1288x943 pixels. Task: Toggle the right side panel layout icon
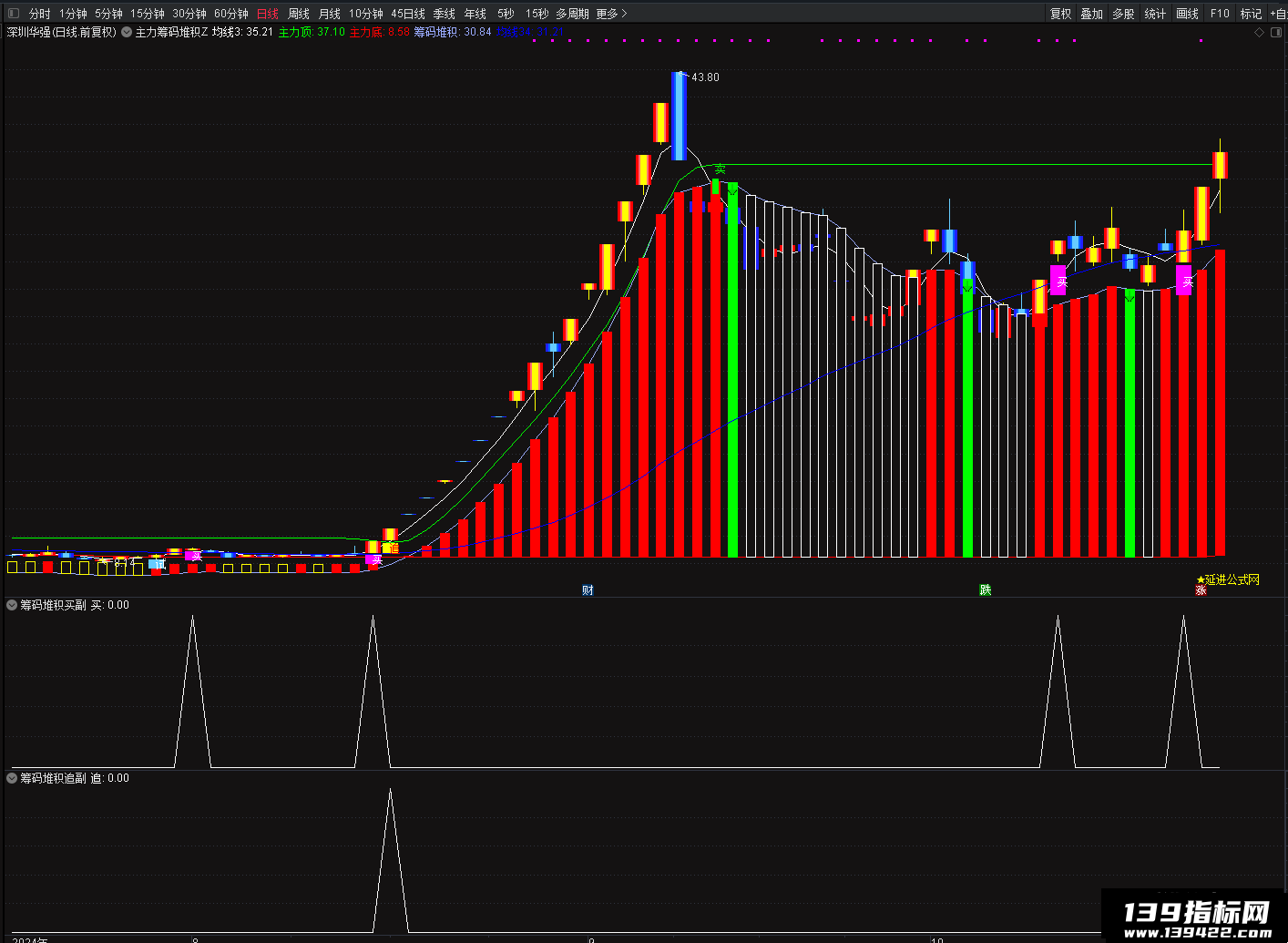pos(1276,32)
